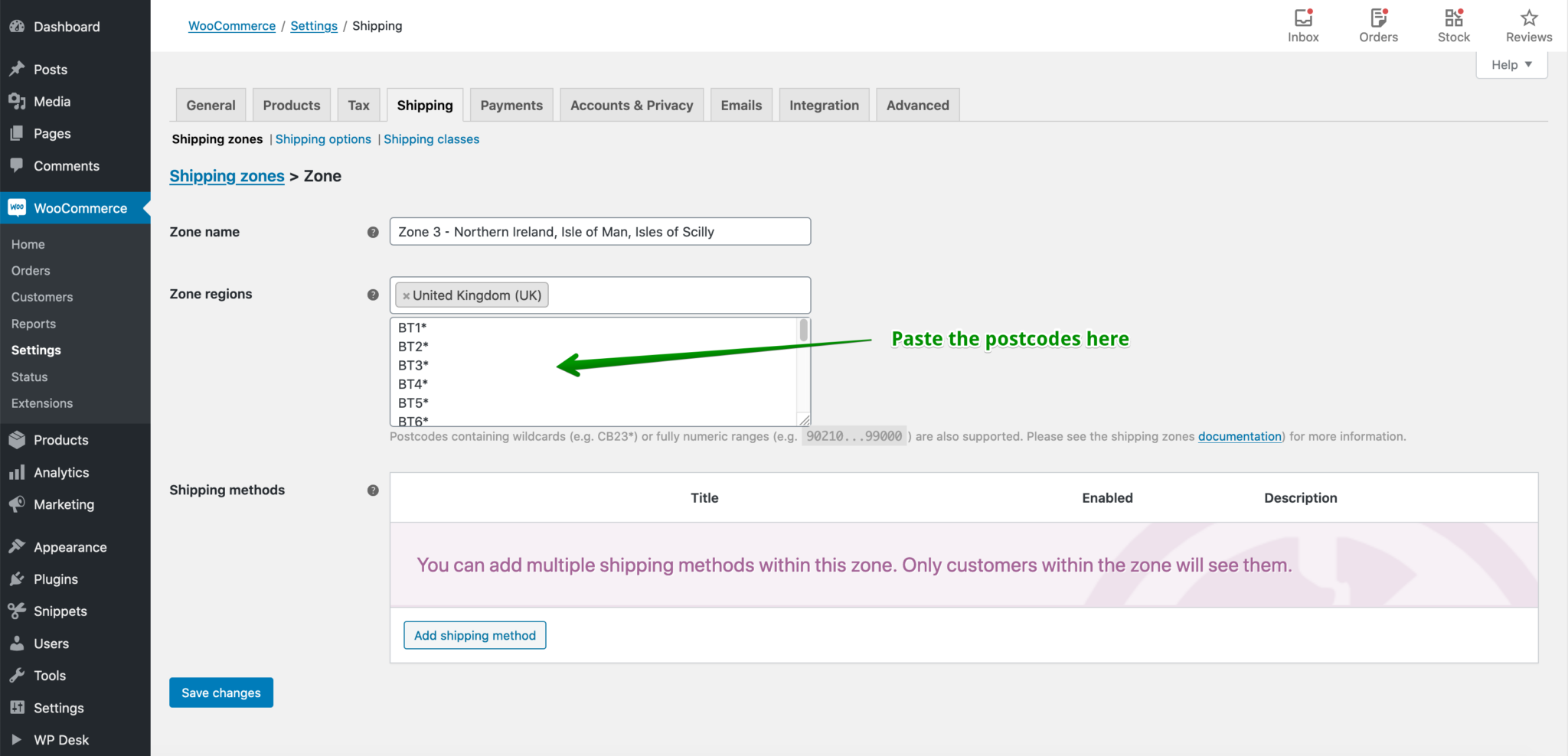Open Plugins in the sidebar
Image resolution: width=1568 pixels, height=756 pixels.
[55, 579]
